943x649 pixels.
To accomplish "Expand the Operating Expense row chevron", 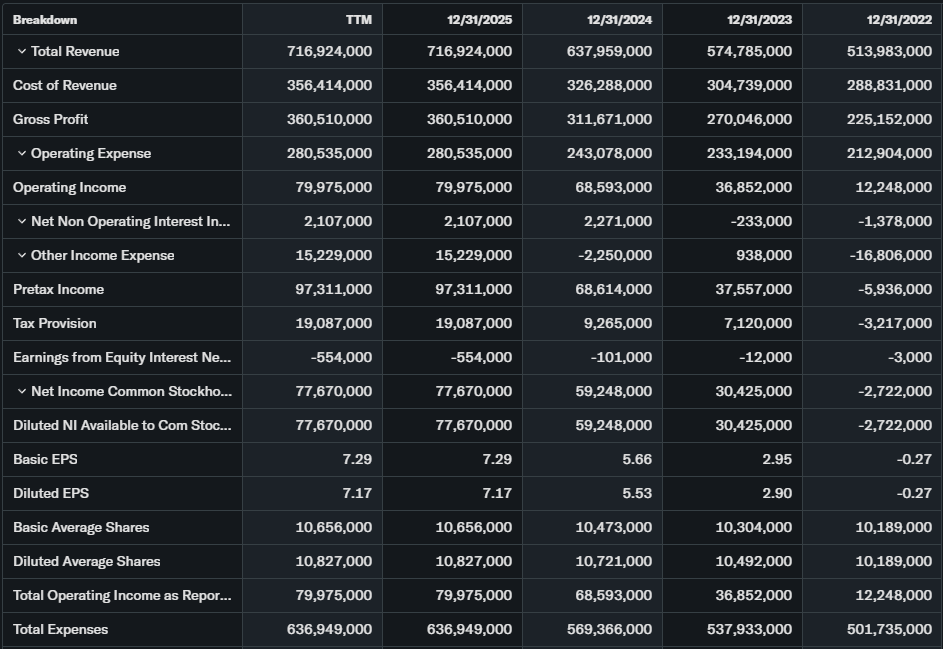I will [21, 153].
